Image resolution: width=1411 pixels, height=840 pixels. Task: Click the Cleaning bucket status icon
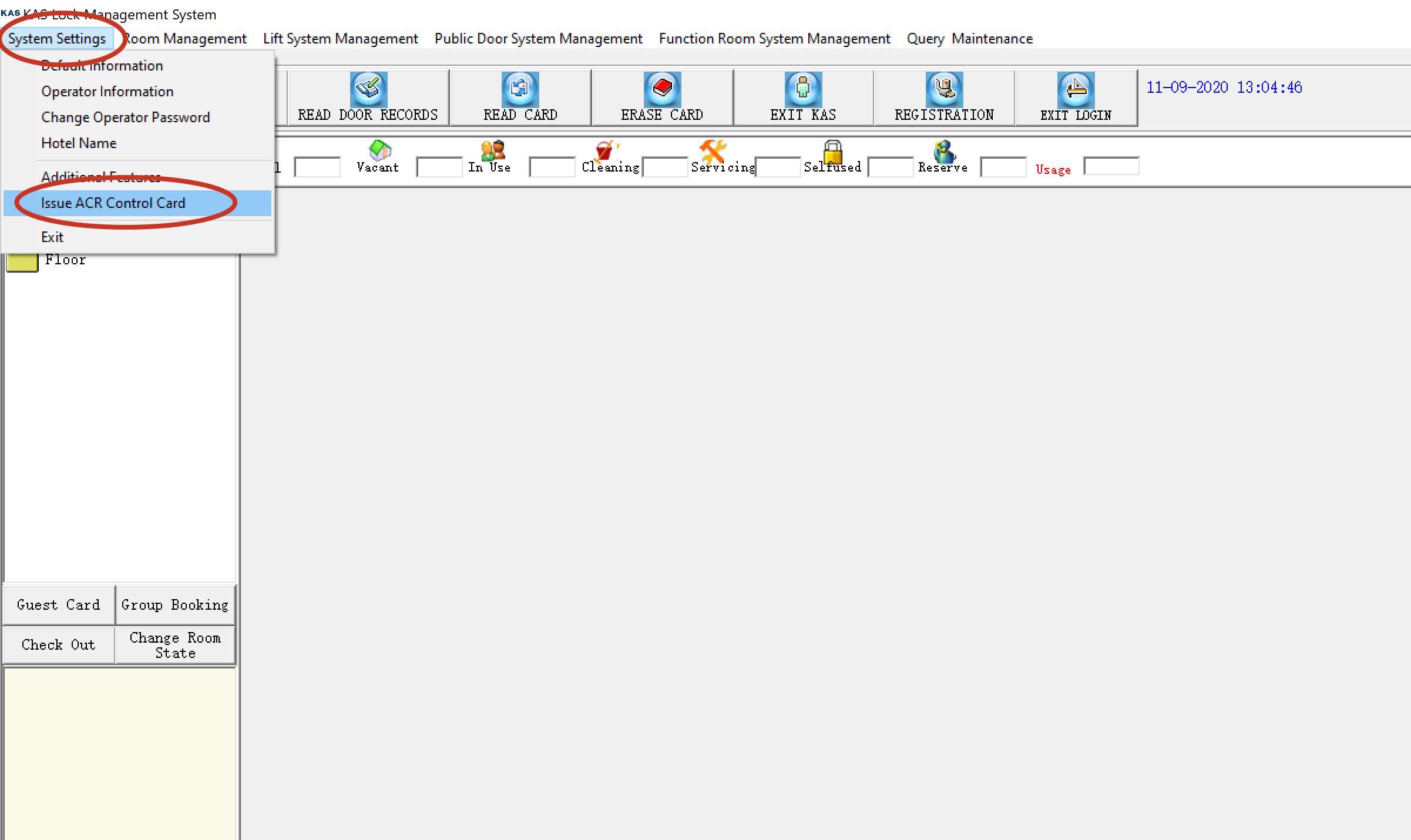pos(605,150)
